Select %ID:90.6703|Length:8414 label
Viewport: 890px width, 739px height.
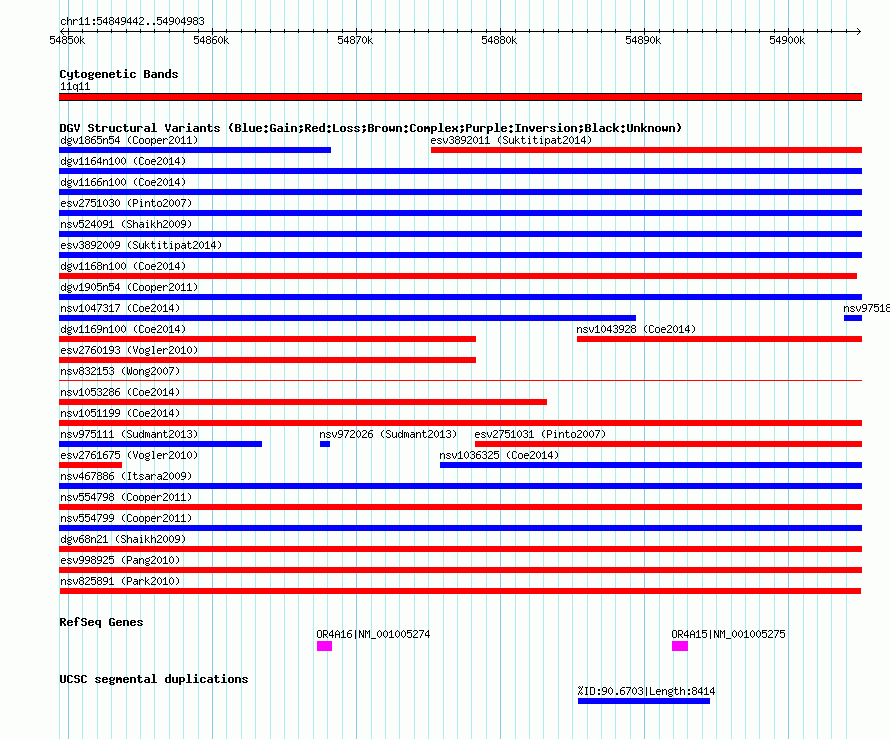tap(646, 691)
